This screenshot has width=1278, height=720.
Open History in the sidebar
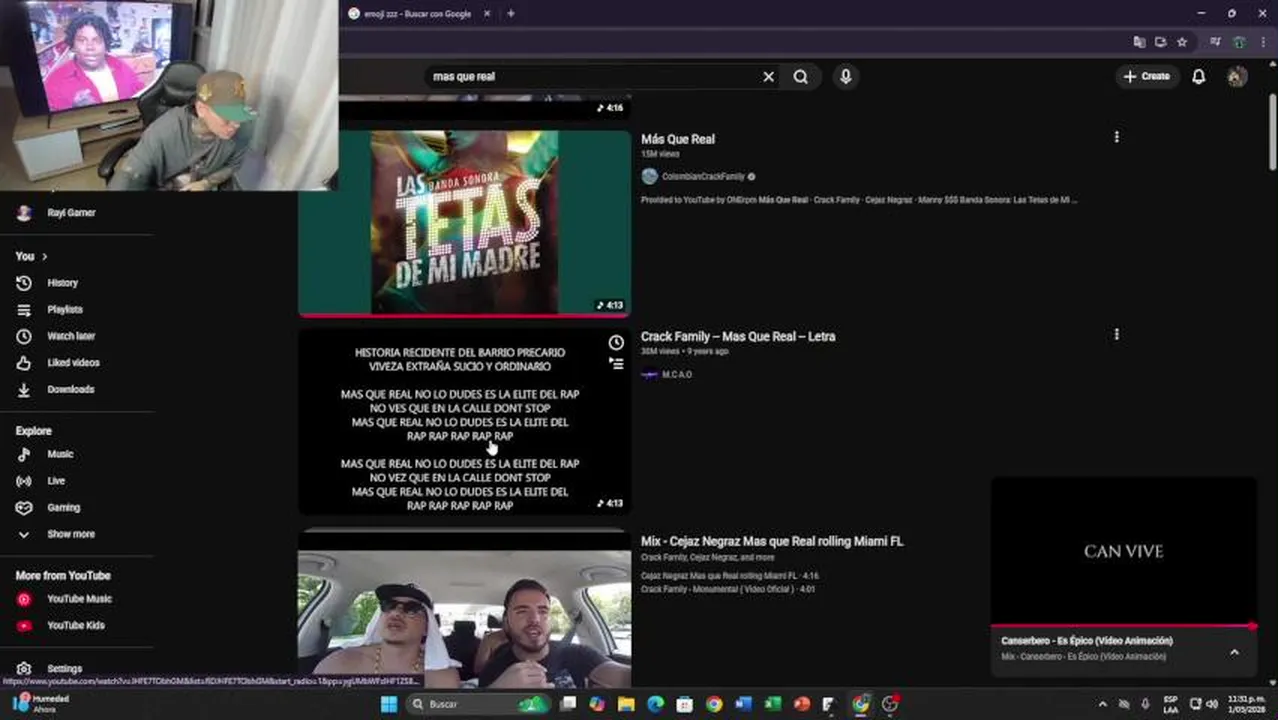coord(62,283)
